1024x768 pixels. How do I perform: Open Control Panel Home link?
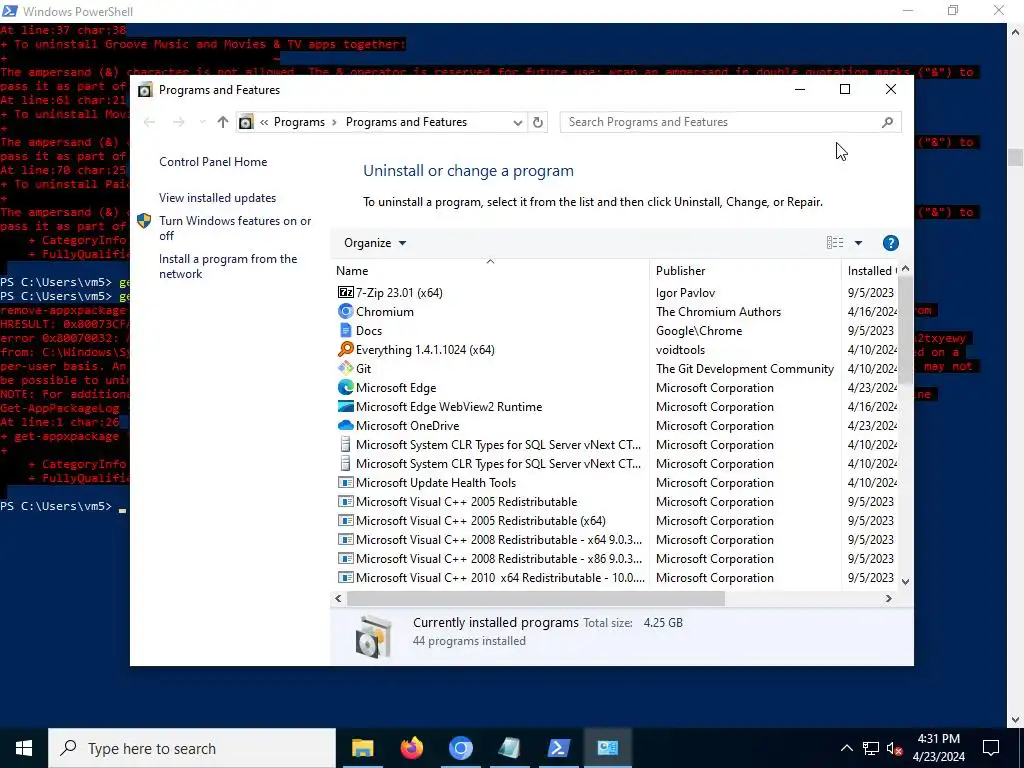click(x=213, y=162)
